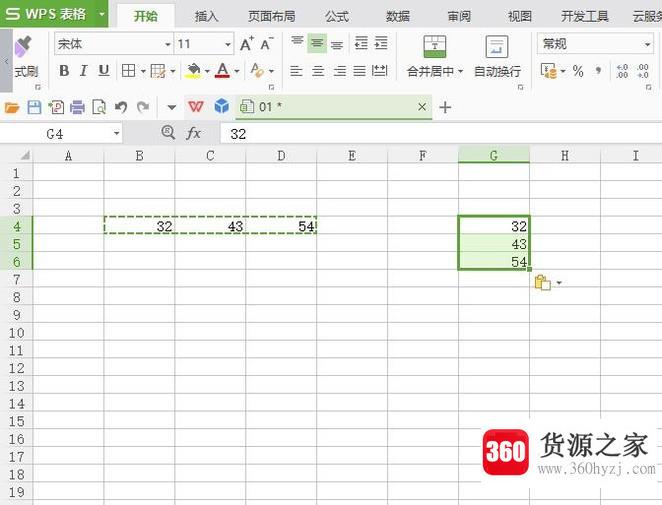Image resolution: width=662 pixels, height=505 pixels.
Task: Open the 宋体 font name dropdown
Action: tap(168, 44)
